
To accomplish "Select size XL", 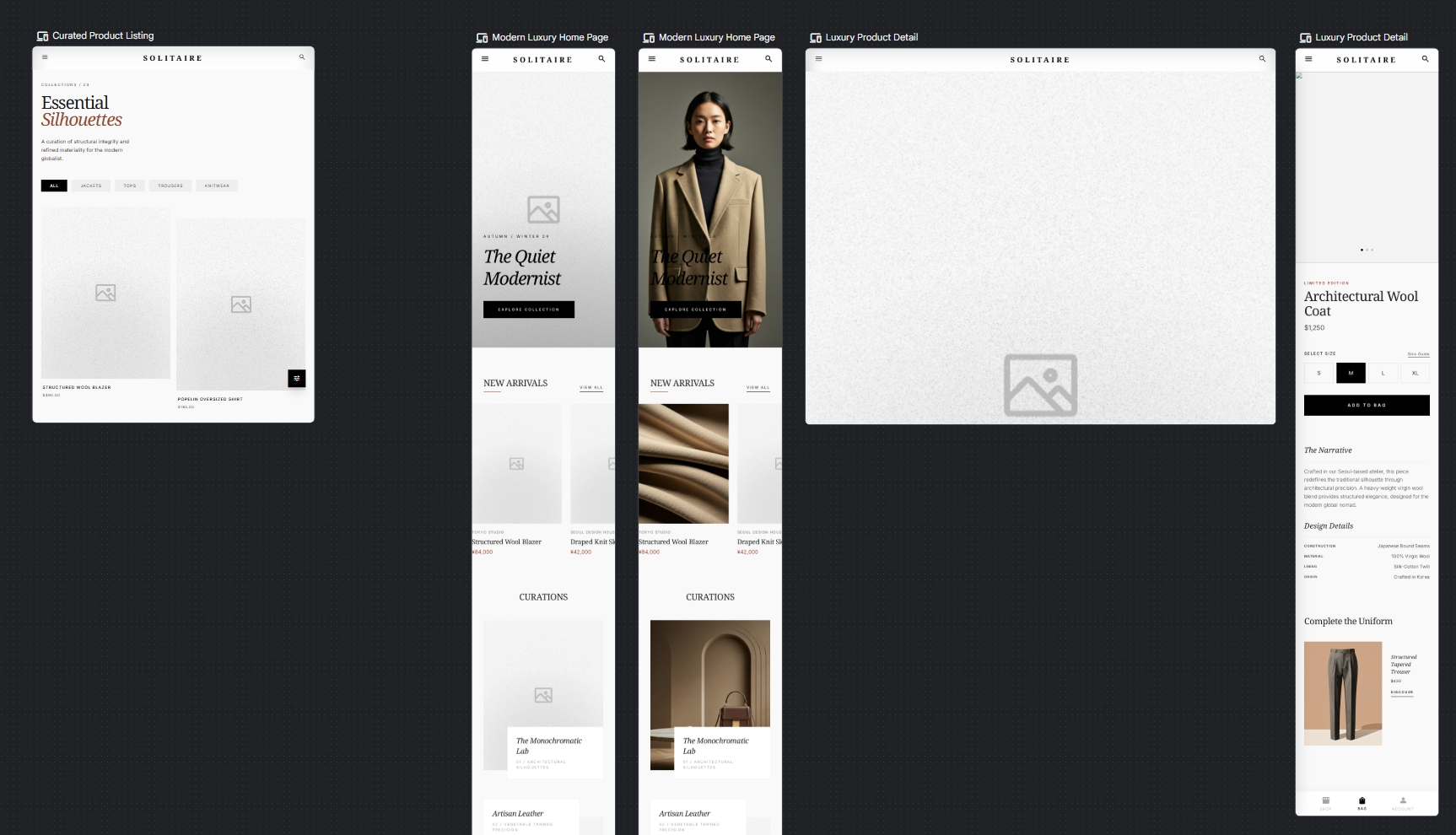I will click(x=1415, y=373).
